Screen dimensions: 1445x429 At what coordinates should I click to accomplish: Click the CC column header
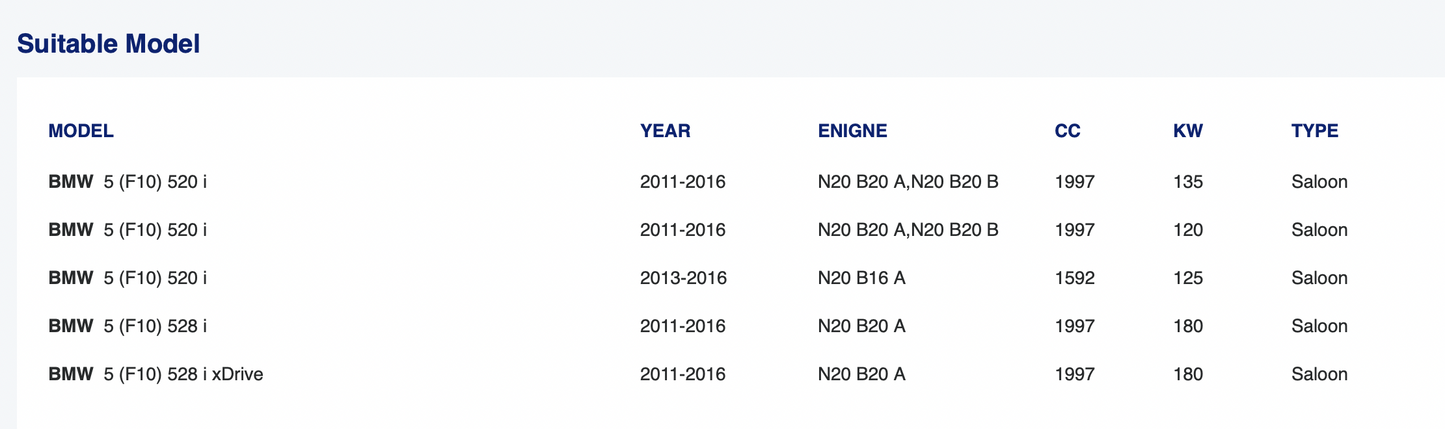pos(1067,131)
